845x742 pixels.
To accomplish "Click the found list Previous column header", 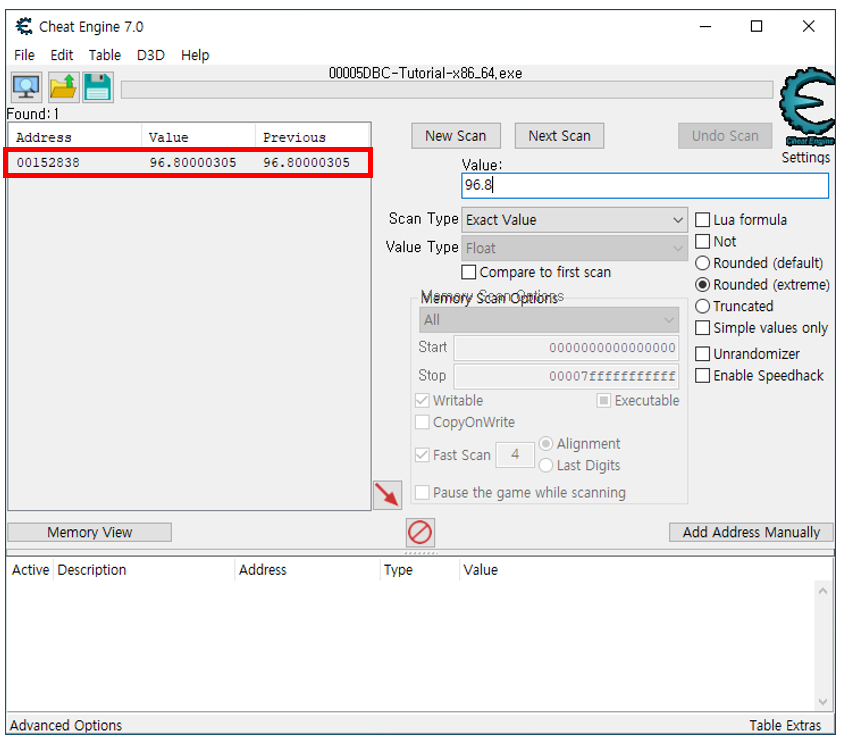I will (313, 137).
